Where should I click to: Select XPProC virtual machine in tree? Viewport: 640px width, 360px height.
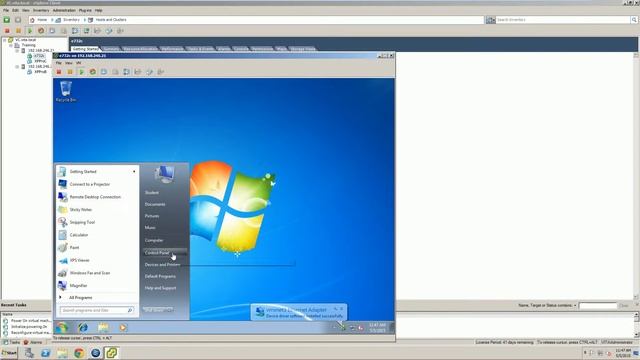point(40,61)
